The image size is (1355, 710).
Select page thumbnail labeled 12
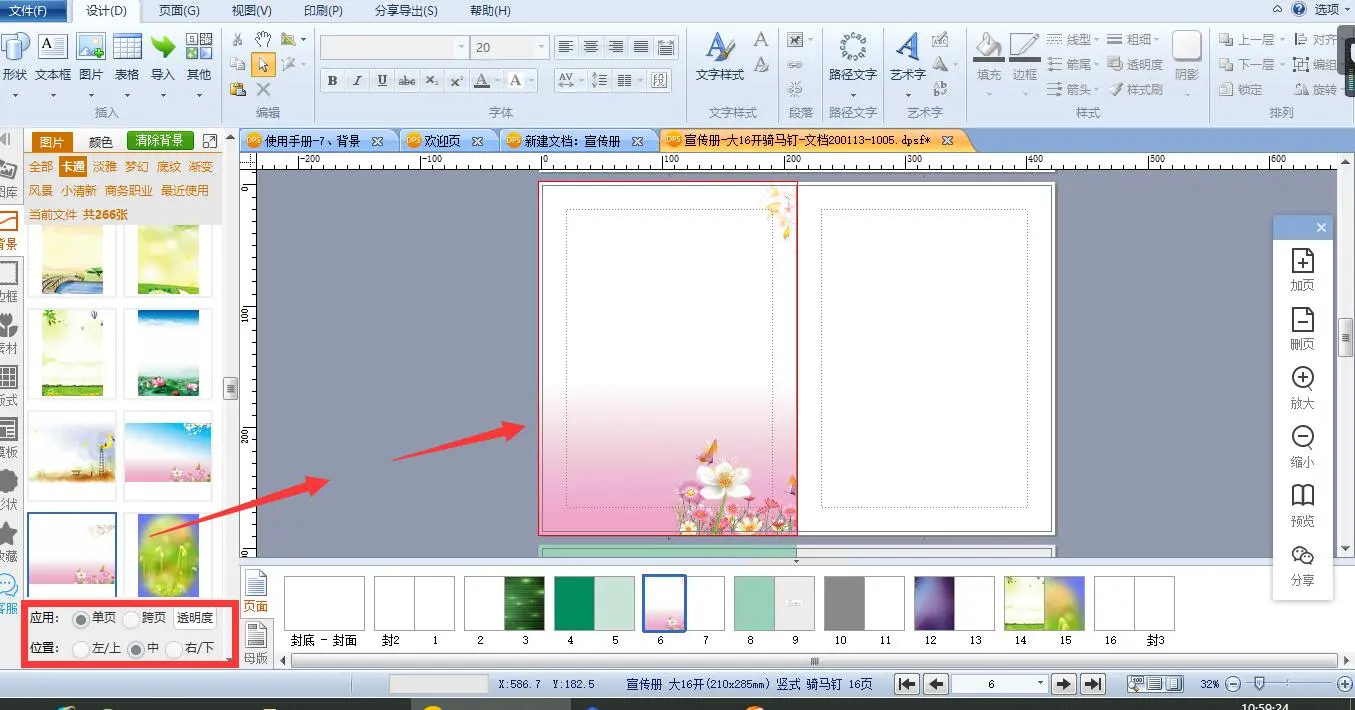tap(933, 603)
